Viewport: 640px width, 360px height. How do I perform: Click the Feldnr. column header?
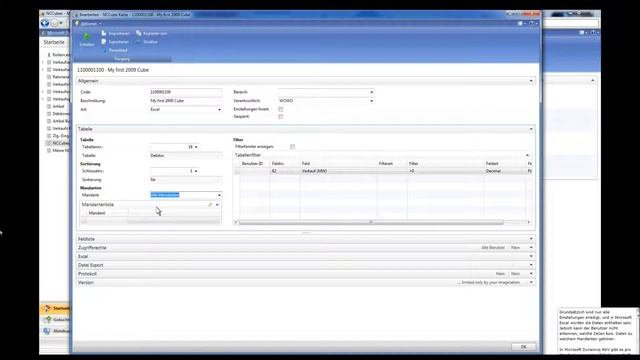284,164
